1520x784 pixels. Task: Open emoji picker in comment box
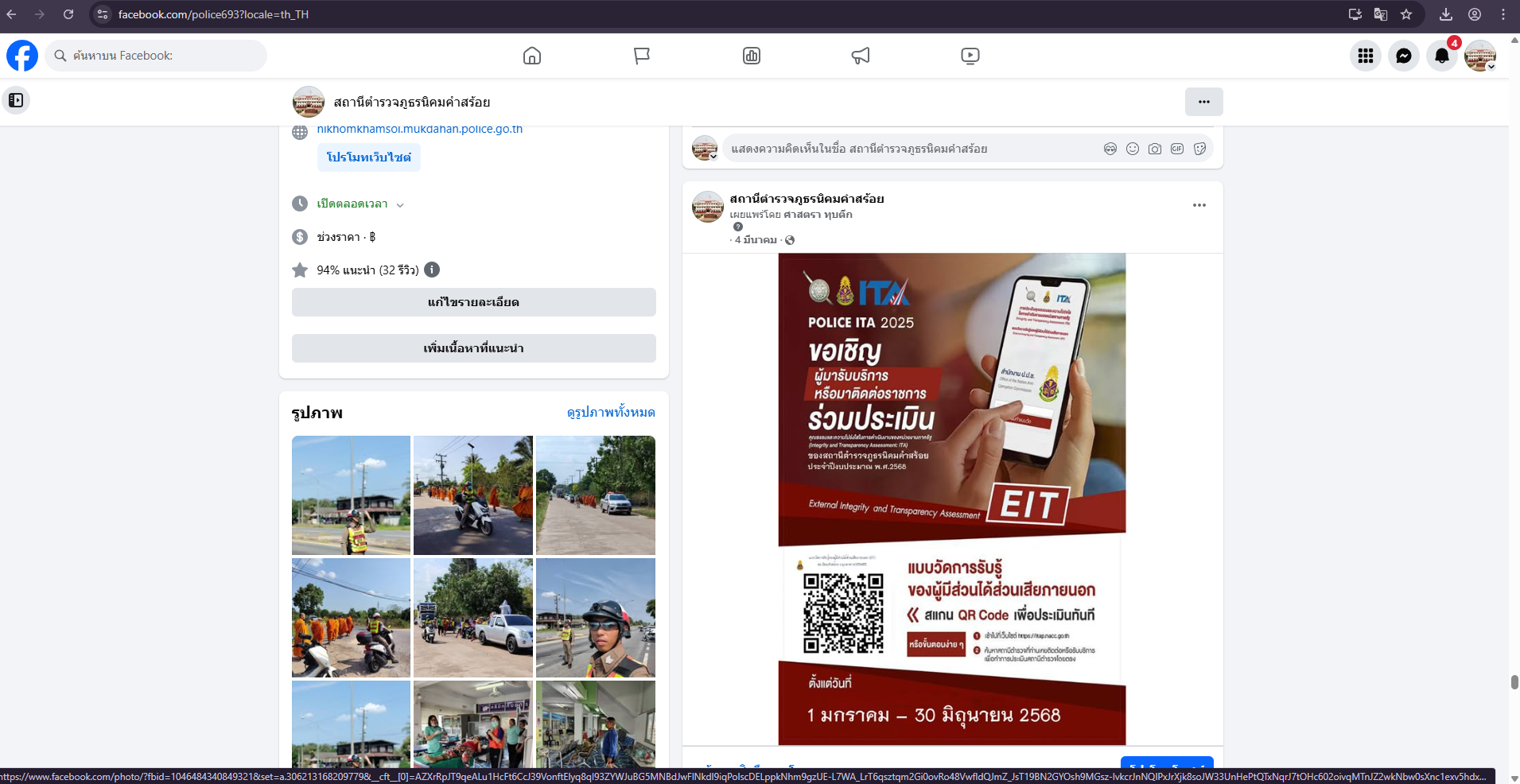(1133, 149)
